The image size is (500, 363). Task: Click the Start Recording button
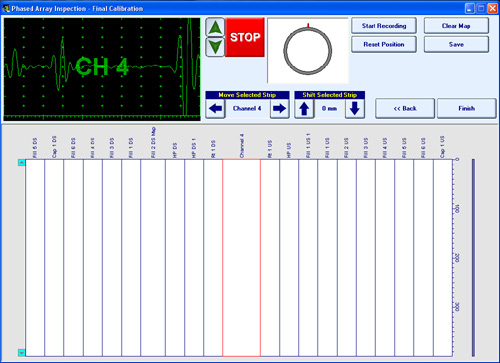[384, 26]
